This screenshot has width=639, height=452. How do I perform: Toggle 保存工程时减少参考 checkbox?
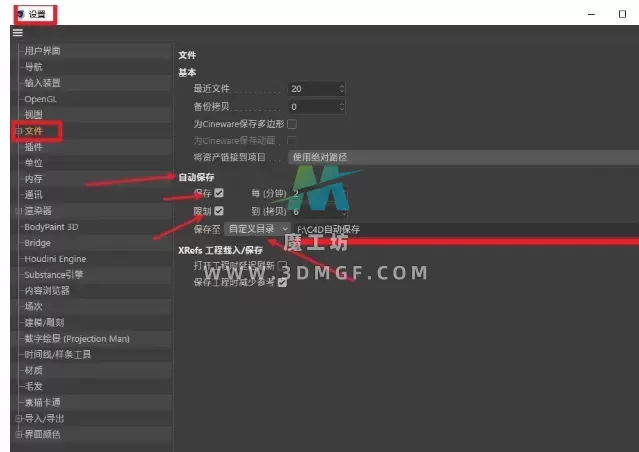pos(282,282)
